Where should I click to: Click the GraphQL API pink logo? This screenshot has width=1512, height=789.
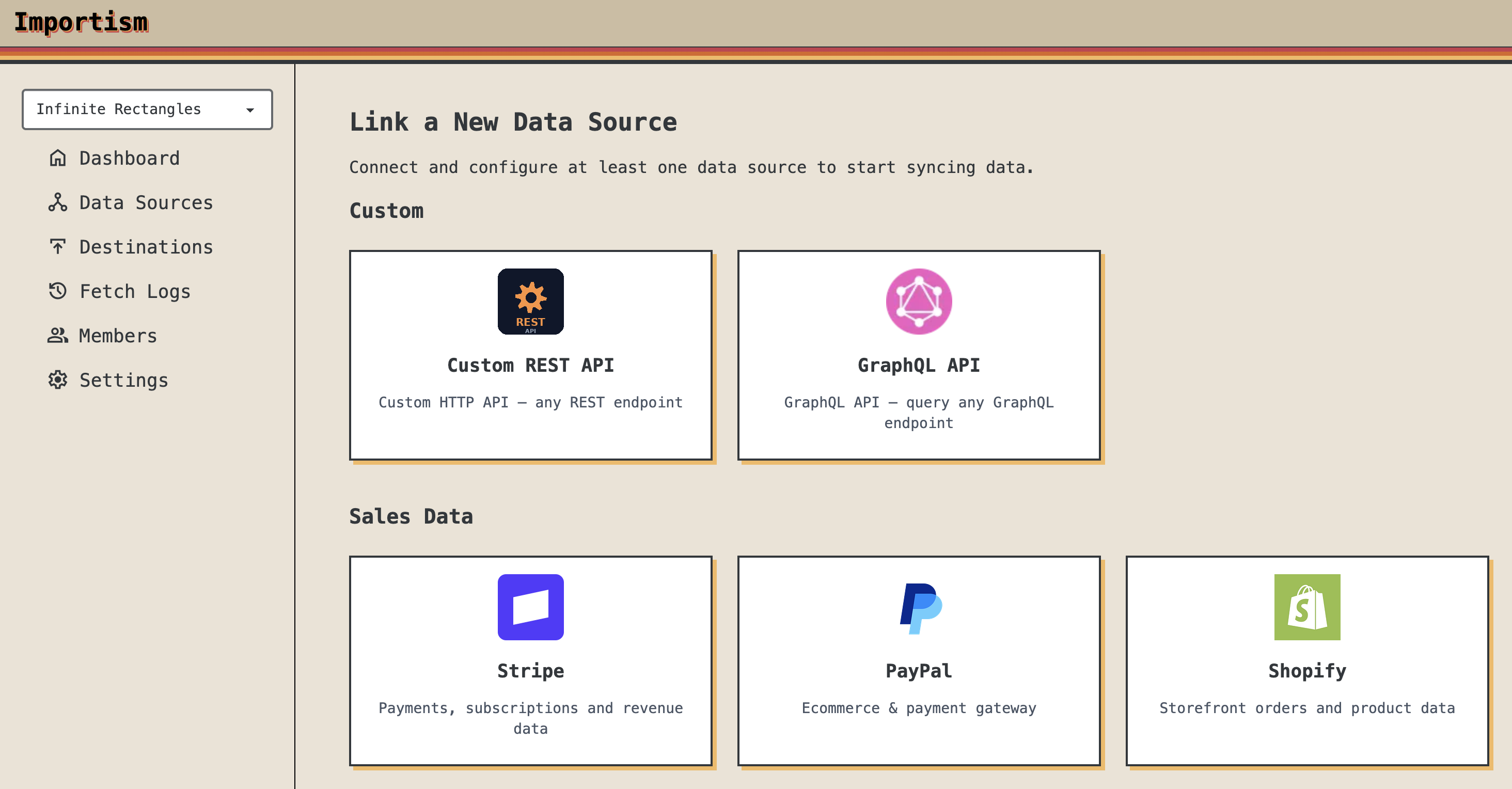click(x=919, y=301)
